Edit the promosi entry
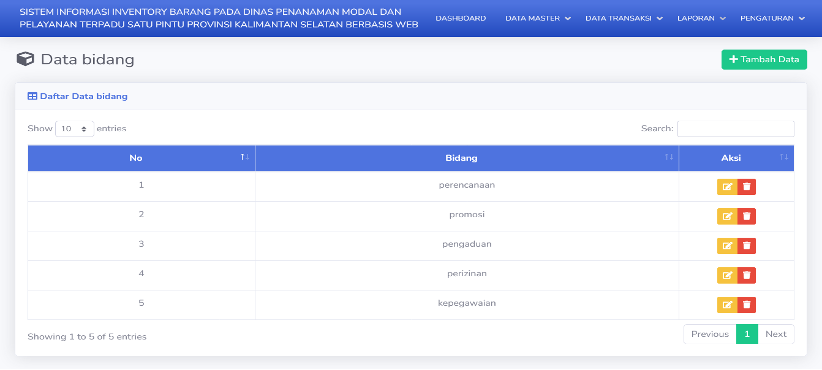Screen dimensions: 822x370 point(727,216)
